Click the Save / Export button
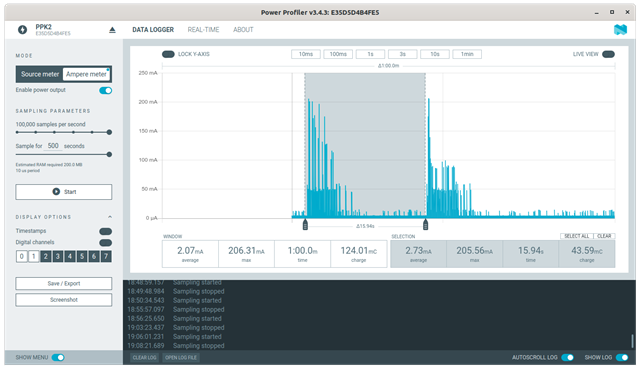Screen dimensions: 640x369 coord(64,284)
